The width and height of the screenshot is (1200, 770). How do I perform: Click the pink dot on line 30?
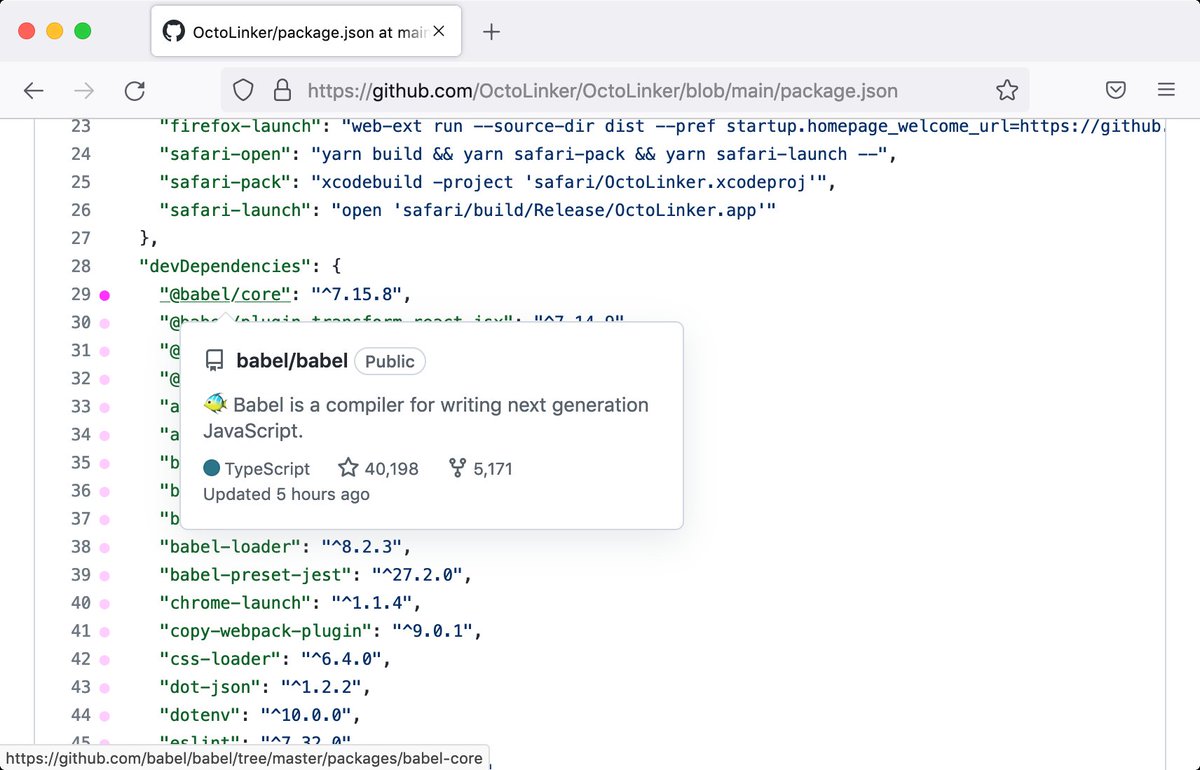105,323
